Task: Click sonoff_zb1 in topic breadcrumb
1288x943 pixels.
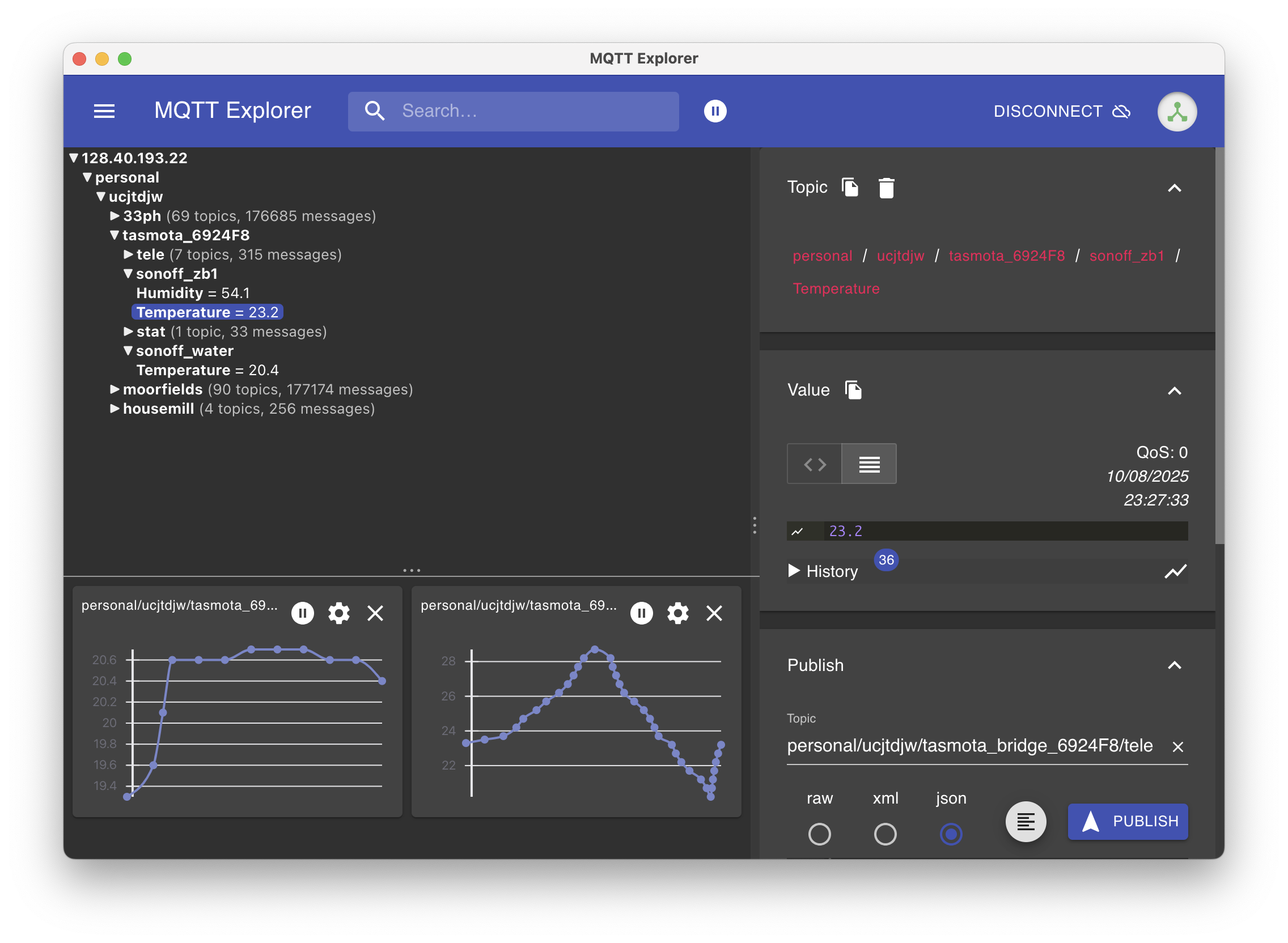Action: click(1126, 256)
